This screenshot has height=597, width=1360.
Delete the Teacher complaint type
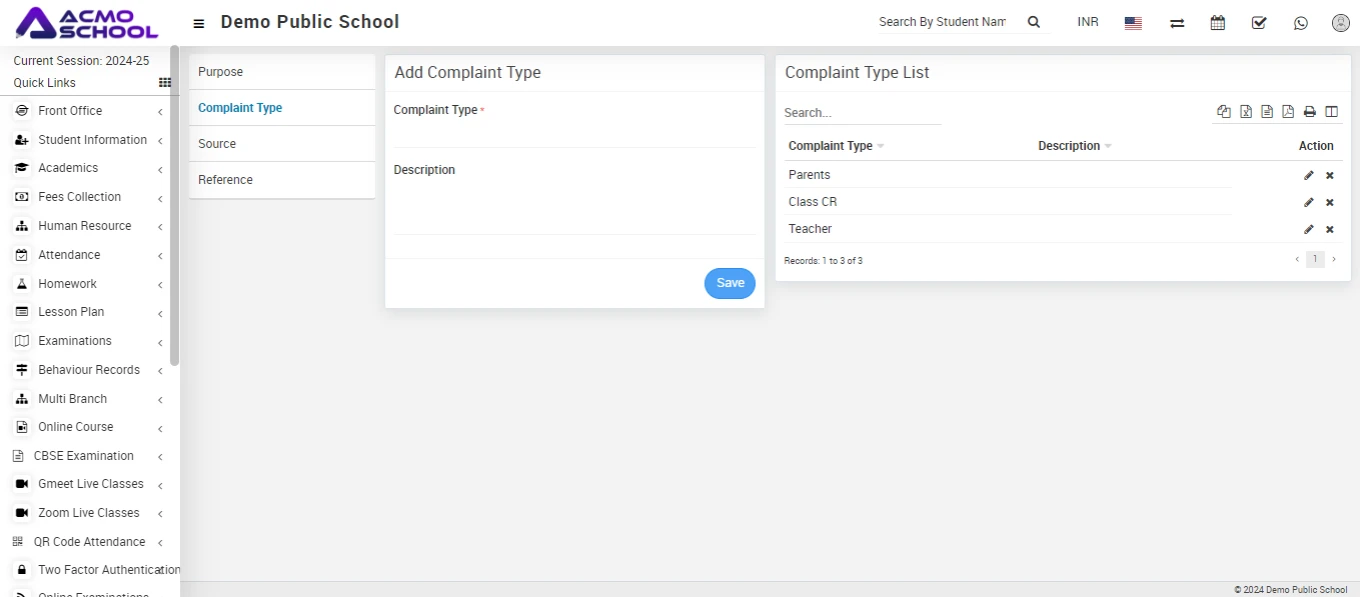(1330, 229)
